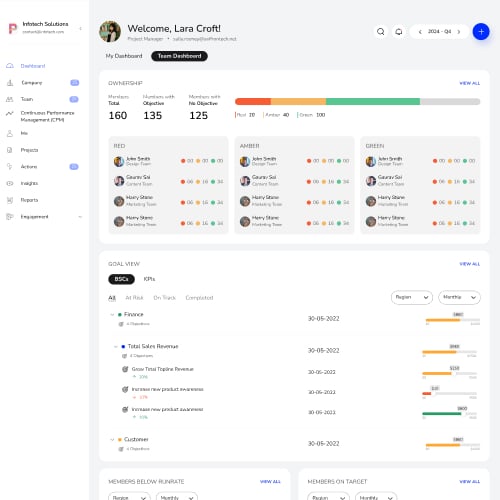Screen dimensions: 500x500
Task: Click the Insights eye icon
Action: [x=10, y=183]
